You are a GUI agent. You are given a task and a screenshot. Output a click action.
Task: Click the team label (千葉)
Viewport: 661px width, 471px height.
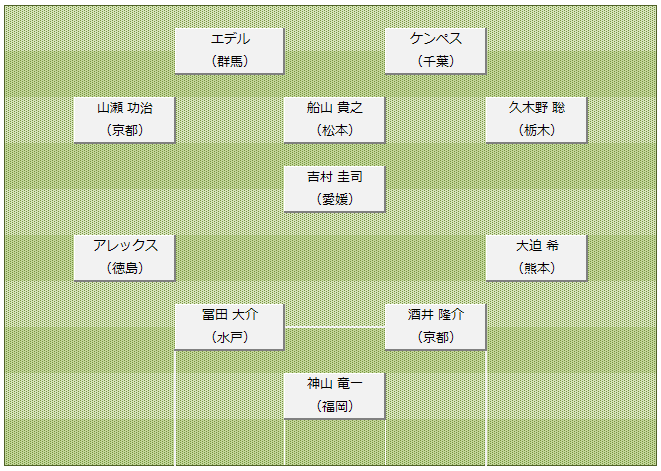pos(436,62)
